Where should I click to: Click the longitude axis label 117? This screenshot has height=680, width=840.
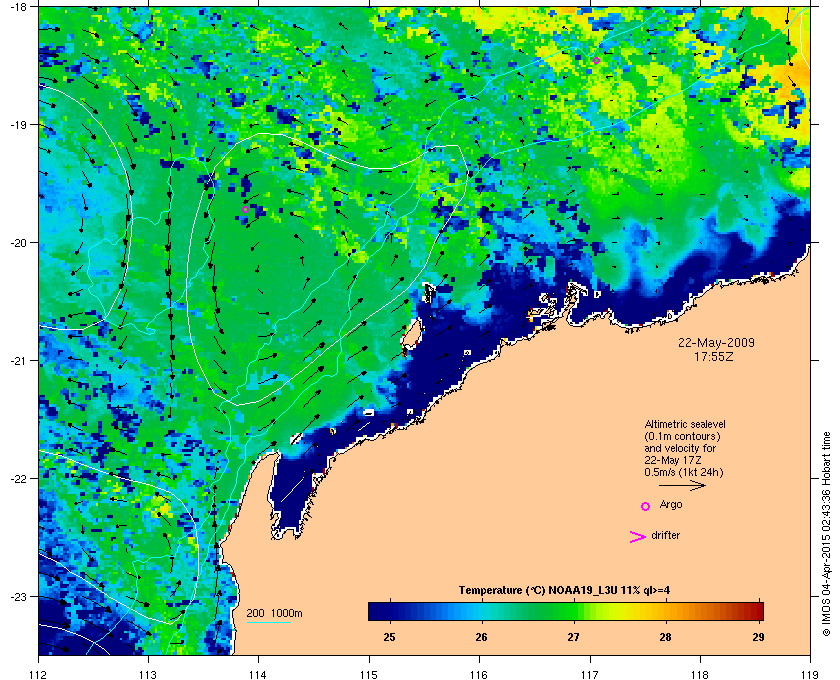click(590, 674)
